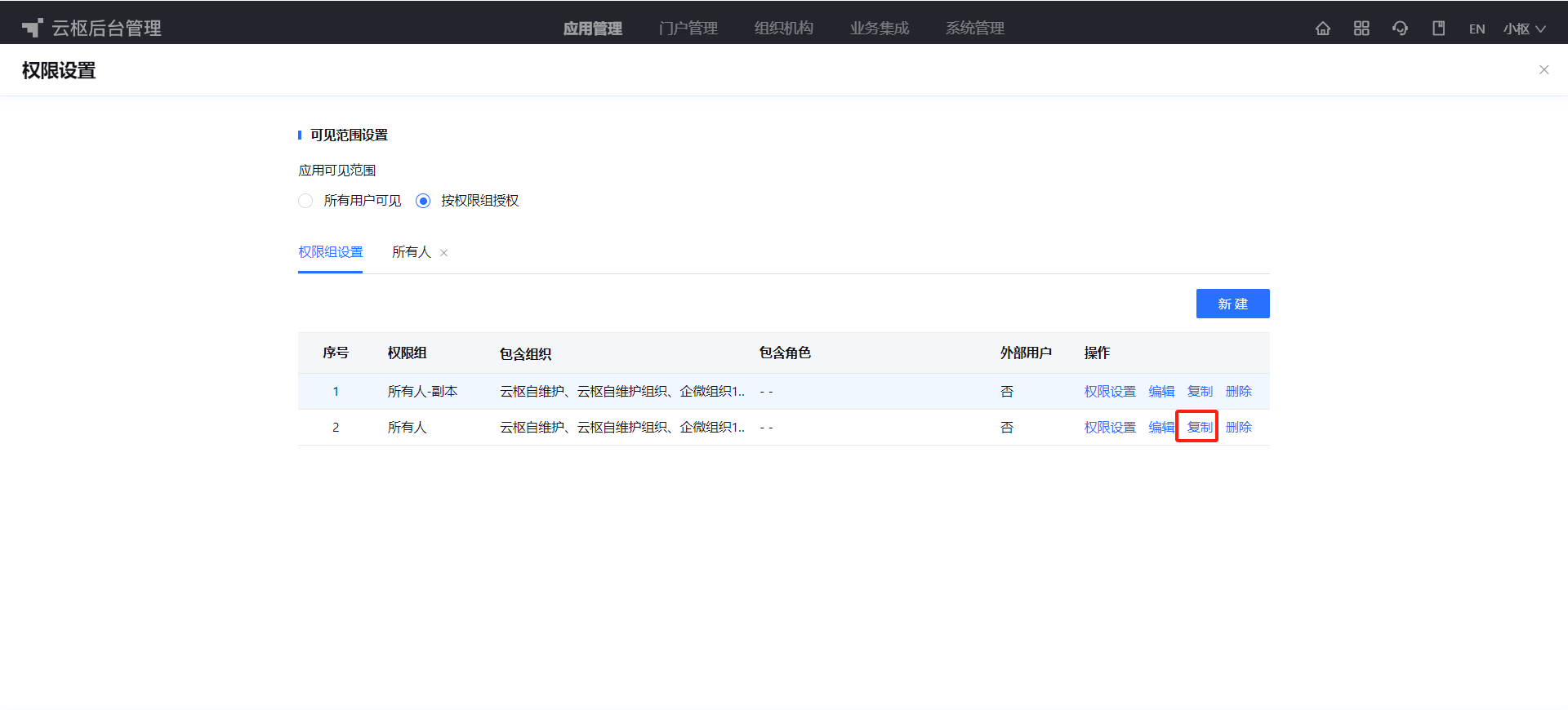Click 编辑 for 所有人-副本 row
Image resolution: width=1568 pixels, height=710 pixels.
point(1161,392)
